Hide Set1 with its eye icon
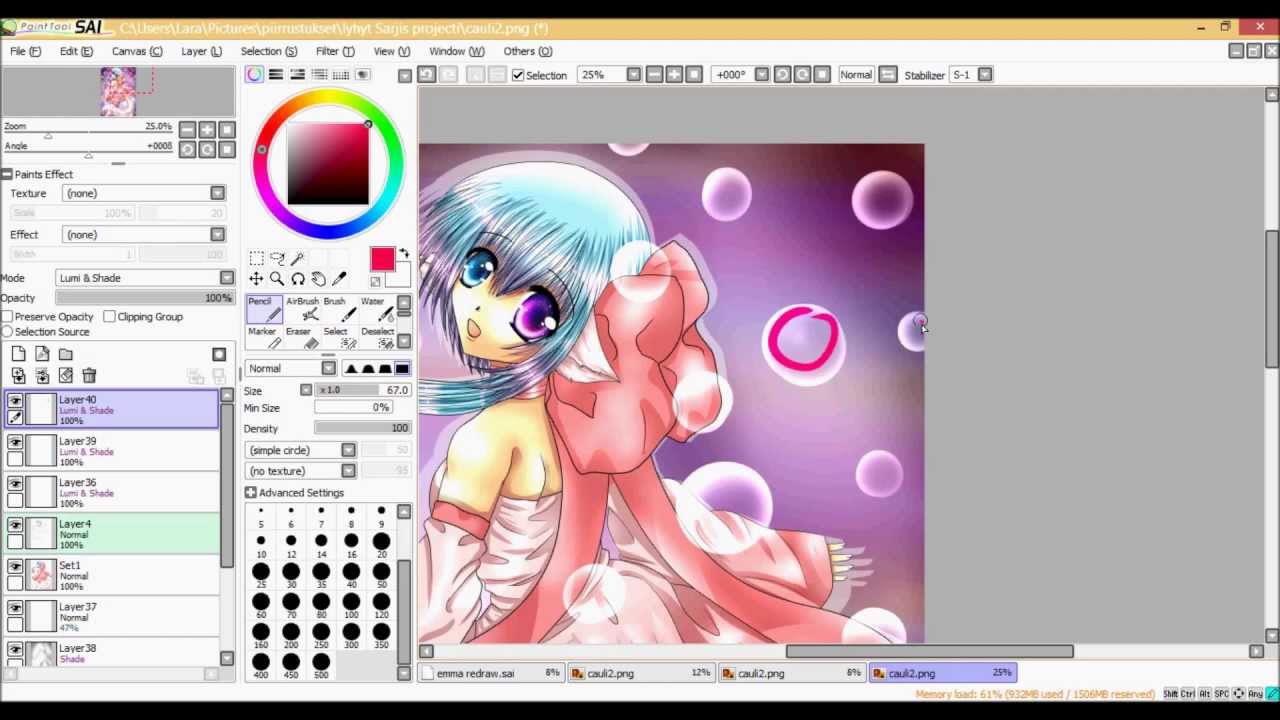This screenshot has height=720, width=1280. point(15,566)
